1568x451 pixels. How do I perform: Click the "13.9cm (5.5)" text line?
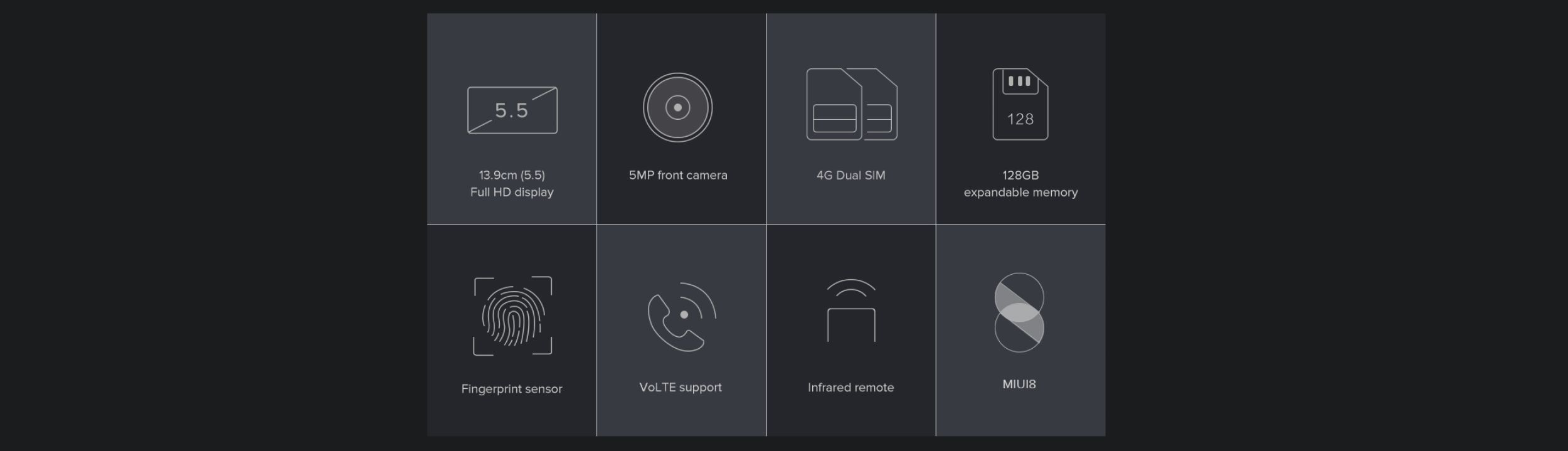[x=512, y=175]
